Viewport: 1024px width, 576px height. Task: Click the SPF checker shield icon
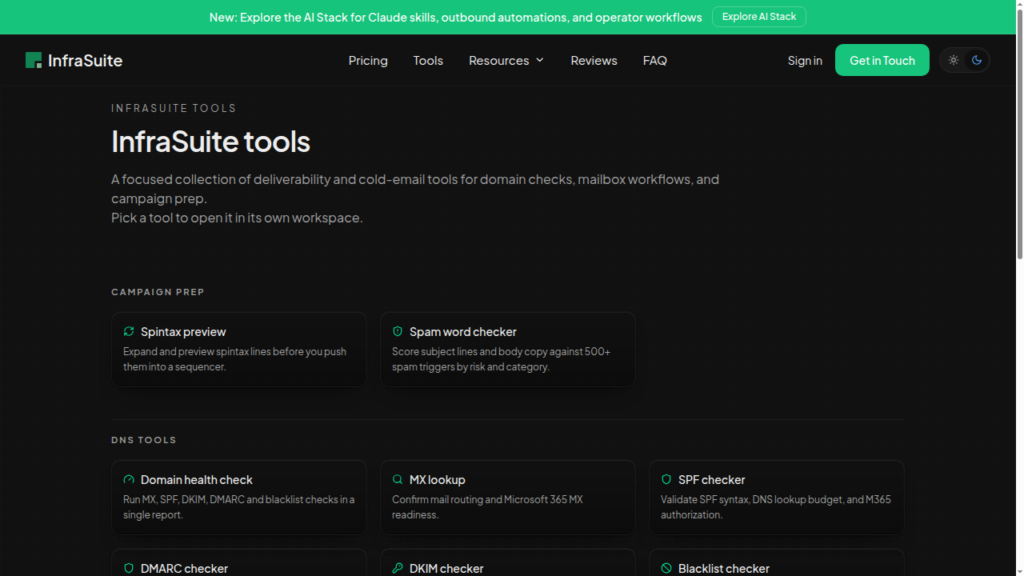(666, 479)
